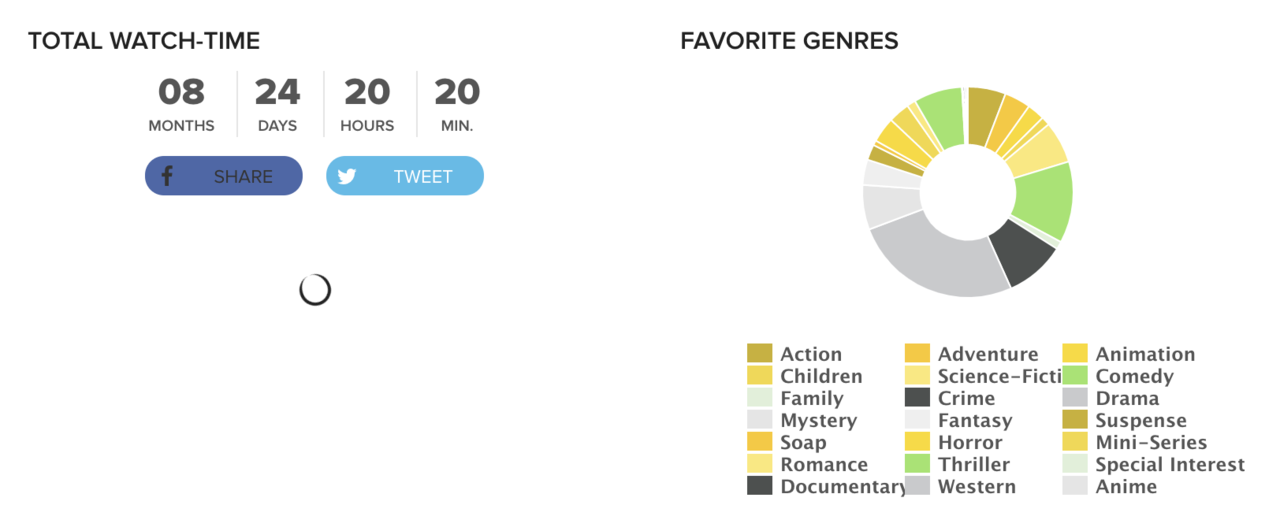Click the Adventure legend label
This screenshot has height=531, width=1280.
pyautogui.click(x=987, y=354)
